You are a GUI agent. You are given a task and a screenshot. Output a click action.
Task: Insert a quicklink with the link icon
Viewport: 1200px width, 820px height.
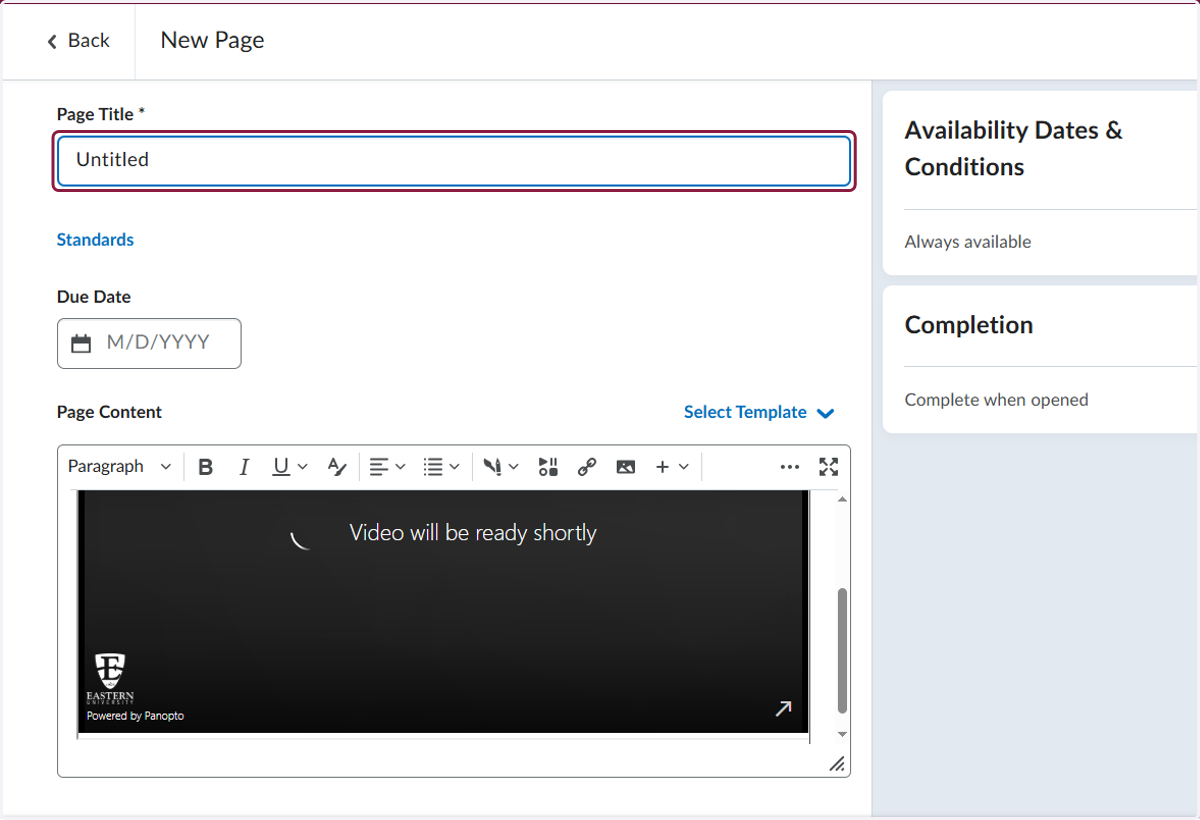tap(587, 467)
